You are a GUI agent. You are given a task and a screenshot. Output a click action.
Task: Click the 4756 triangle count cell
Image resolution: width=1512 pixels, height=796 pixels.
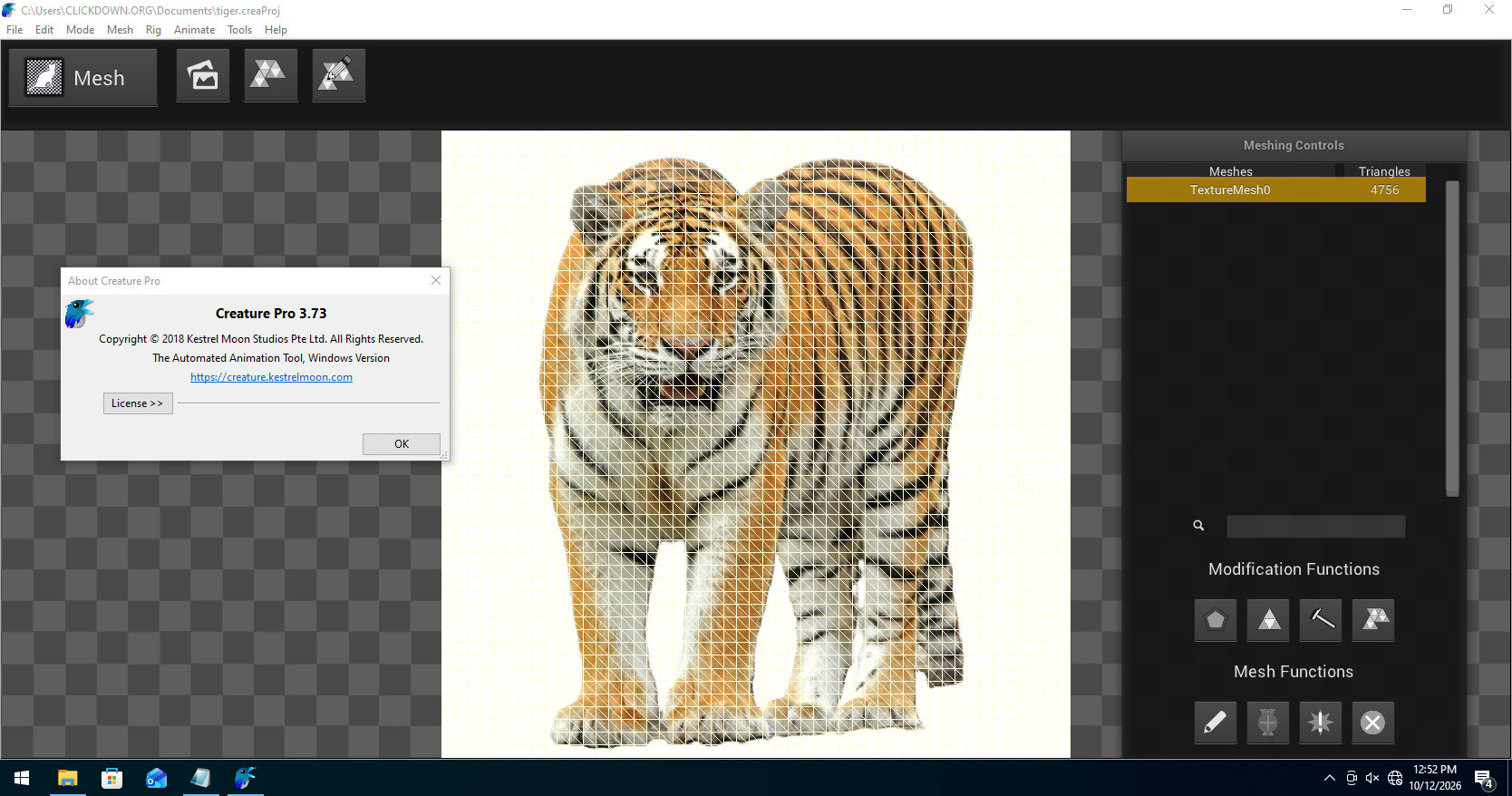[x=1384, y=189]
